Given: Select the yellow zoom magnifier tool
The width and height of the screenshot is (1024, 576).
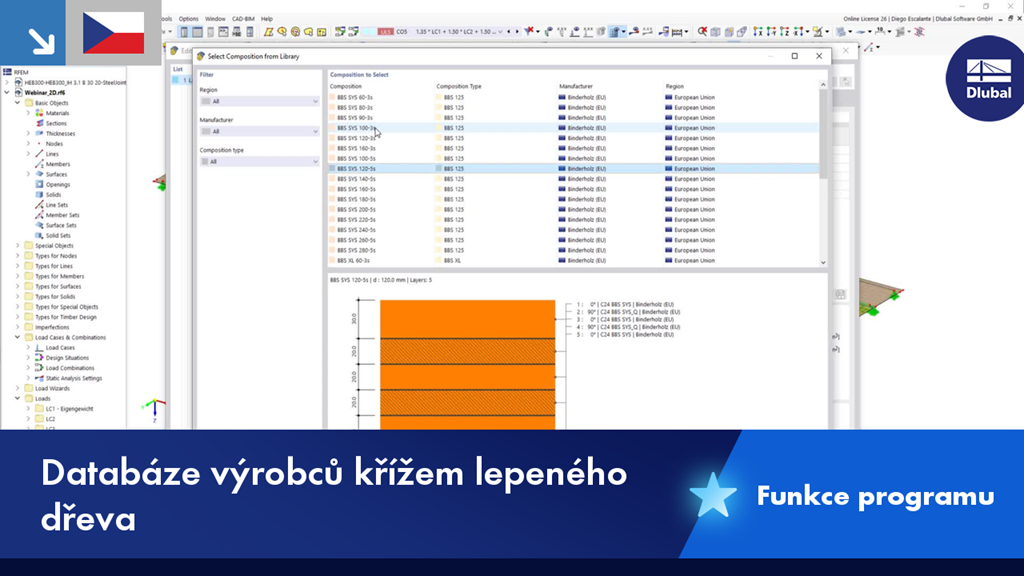Looking at the screenshot, I should tap(817, 33).
